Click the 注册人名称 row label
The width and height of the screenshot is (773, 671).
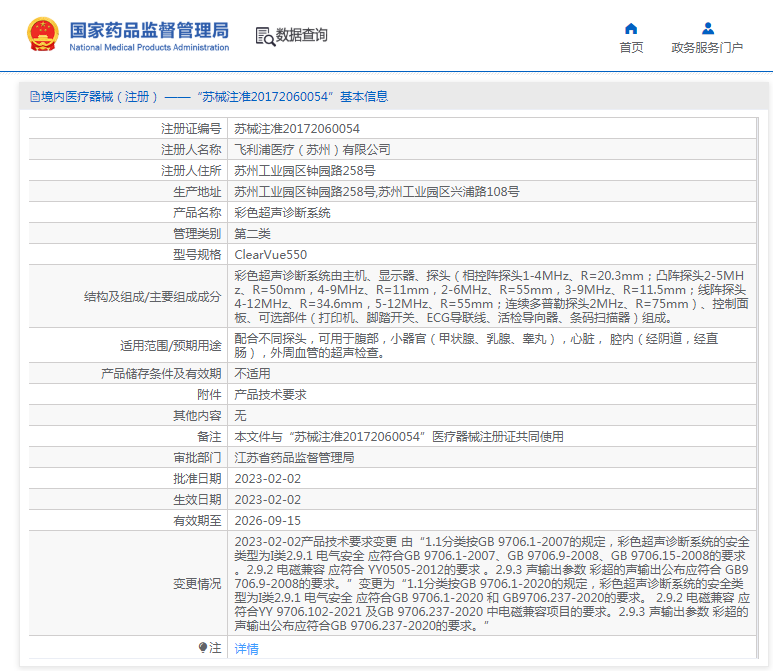(191, 149)
